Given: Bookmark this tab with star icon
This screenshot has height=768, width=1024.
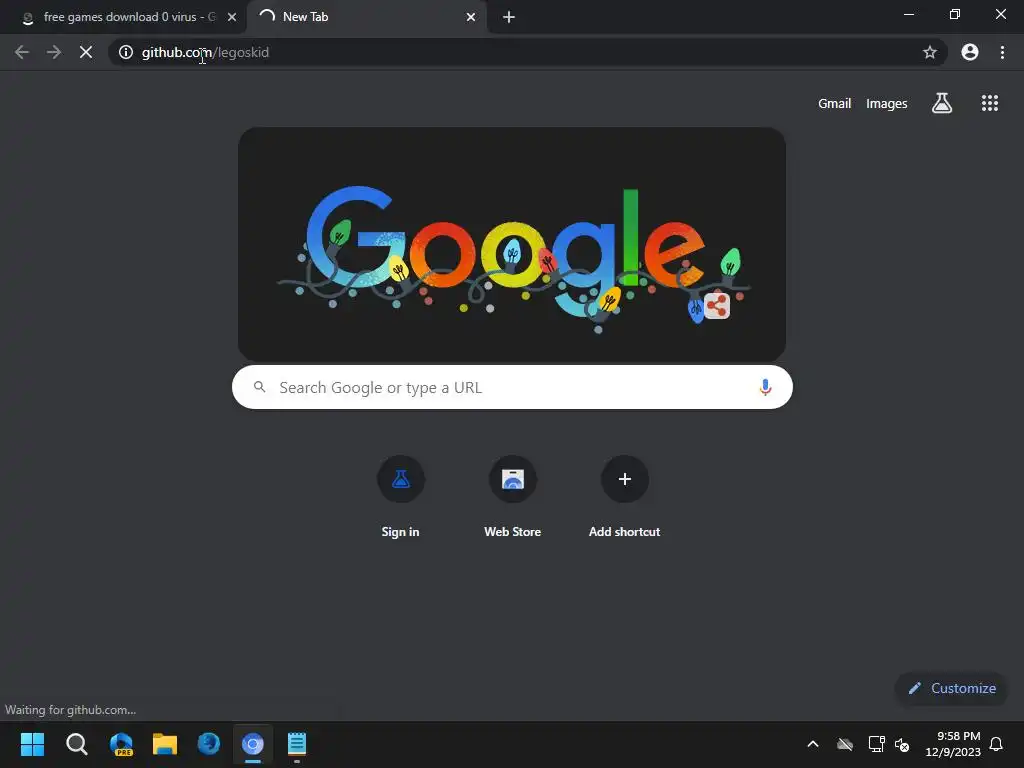Looking at the screenshot, I should click(x=929, y=52).
